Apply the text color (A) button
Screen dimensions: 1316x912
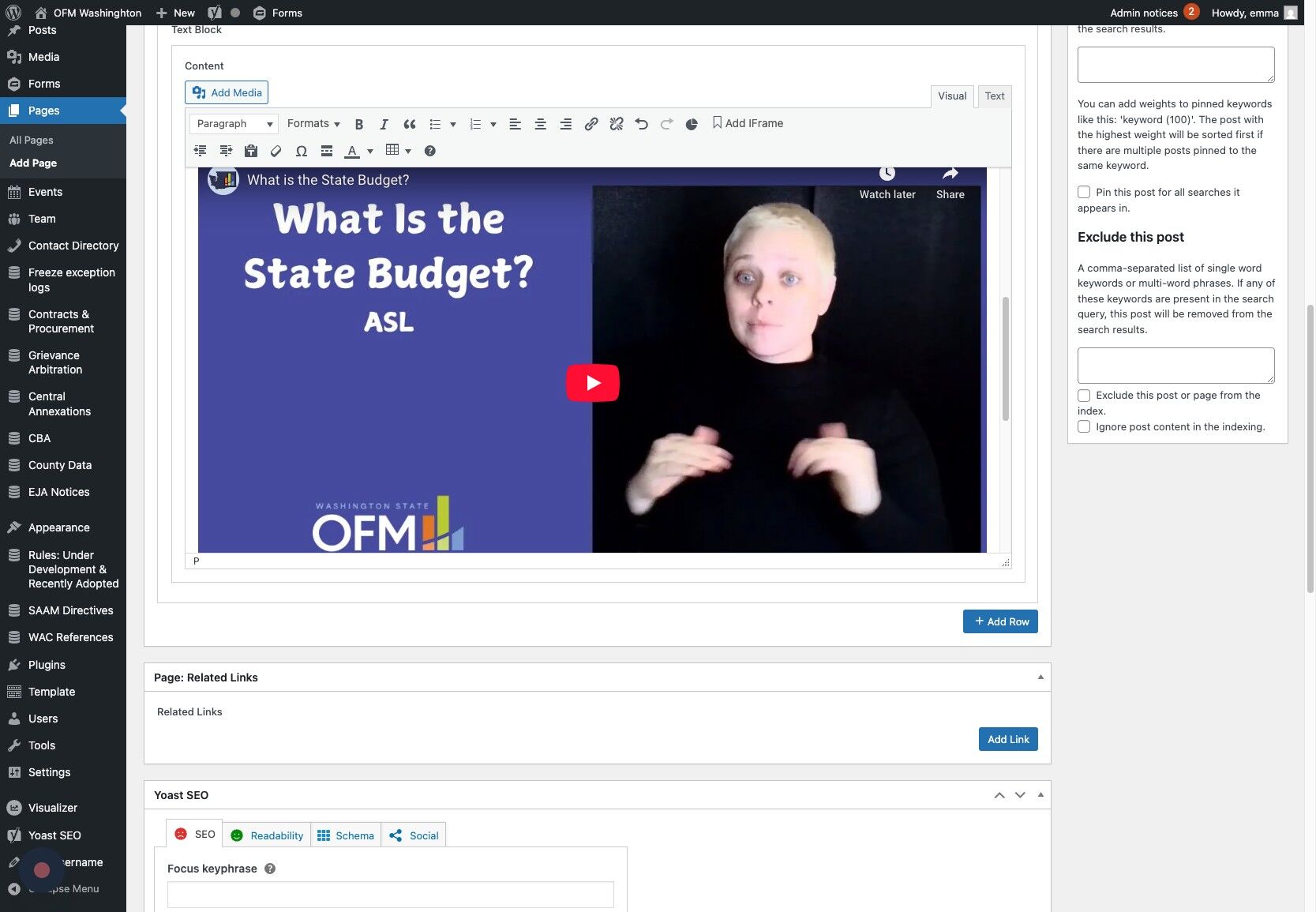pyautogui.click(x=352, y=151)
